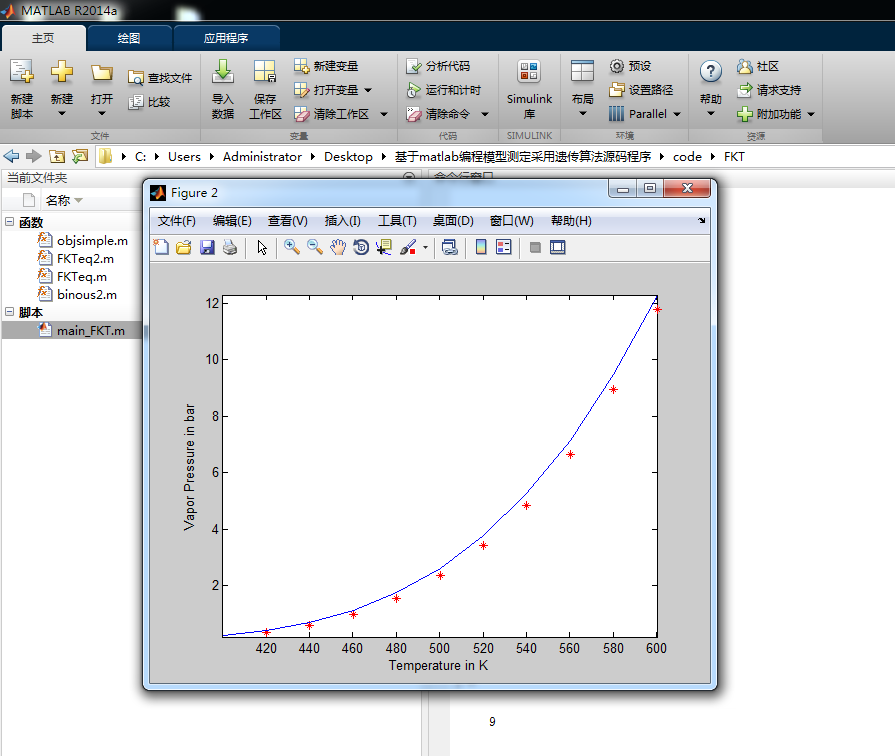Open 工具(T) menu in Figure 2
The height and width of the screenshot is (756, 895).
(x=397, y=221)
